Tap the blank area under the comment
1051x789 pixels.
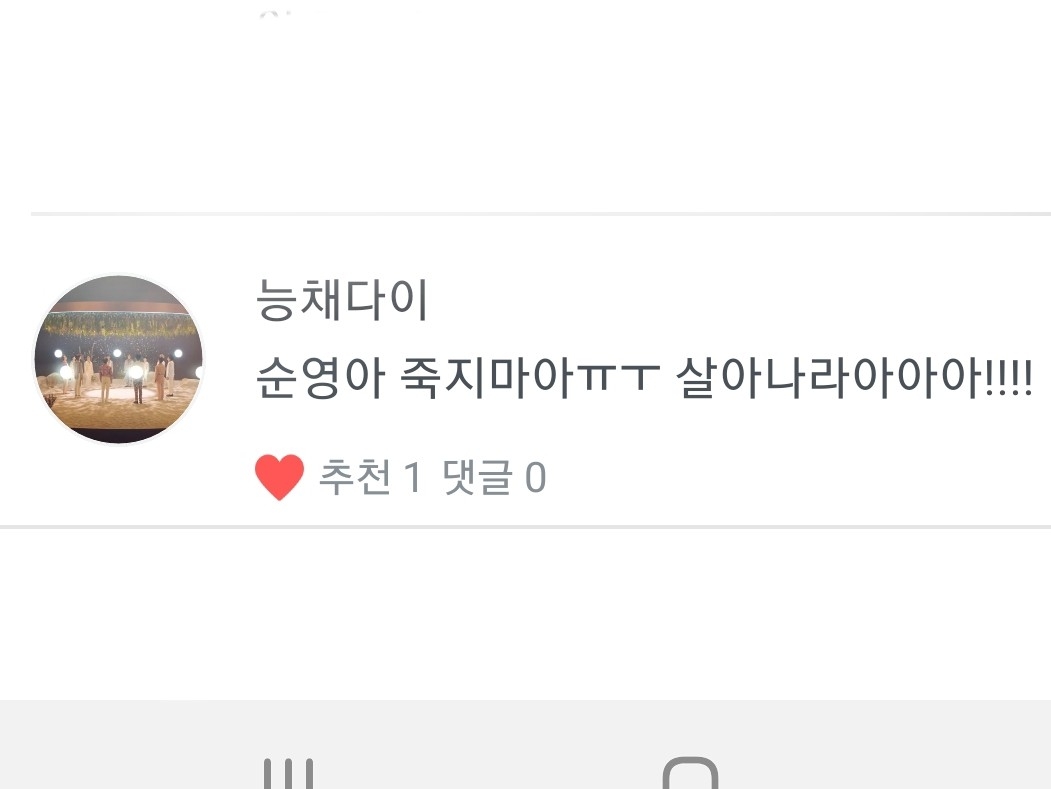[526, 613]
